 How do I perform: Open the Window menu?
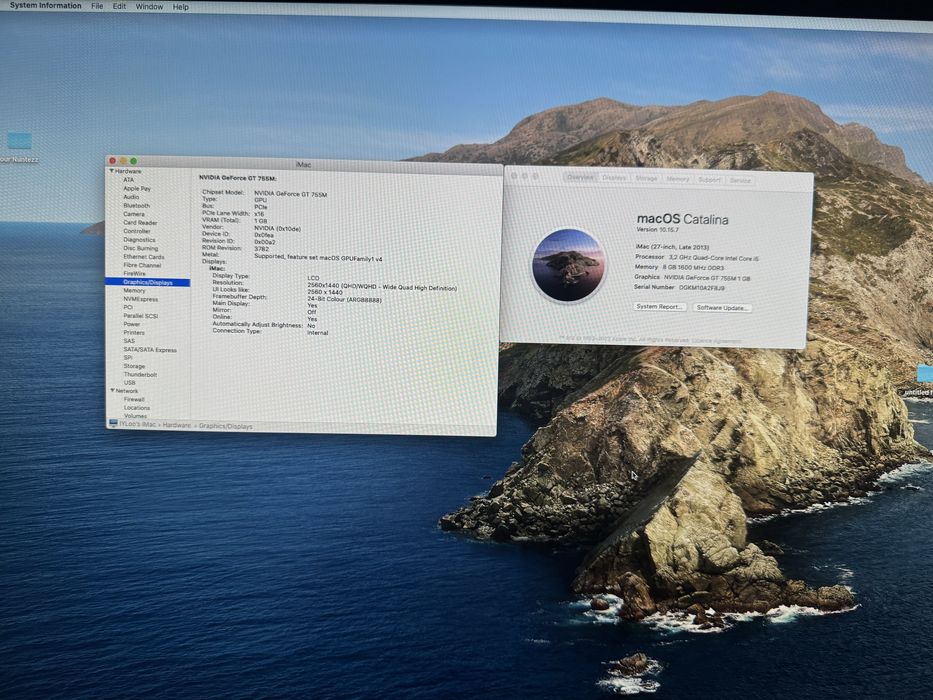[149, 7]
